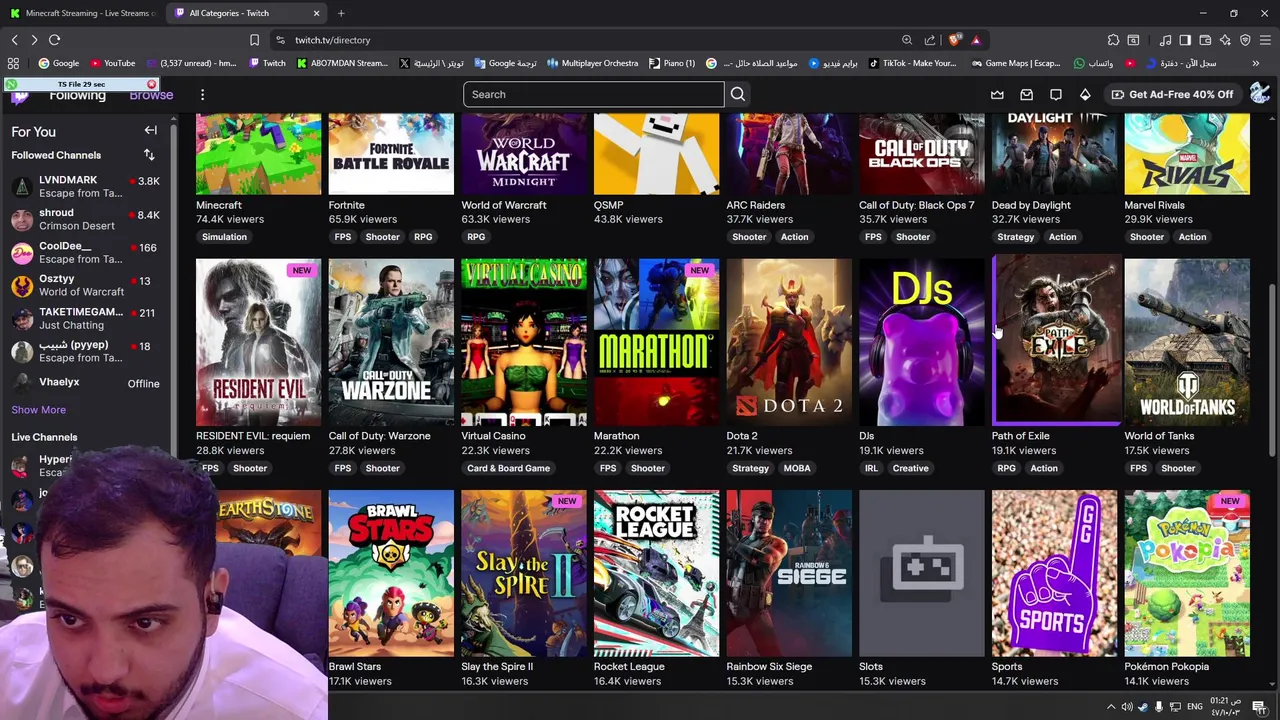Click Brave Rewards triangle icon

tap(976, 40)
